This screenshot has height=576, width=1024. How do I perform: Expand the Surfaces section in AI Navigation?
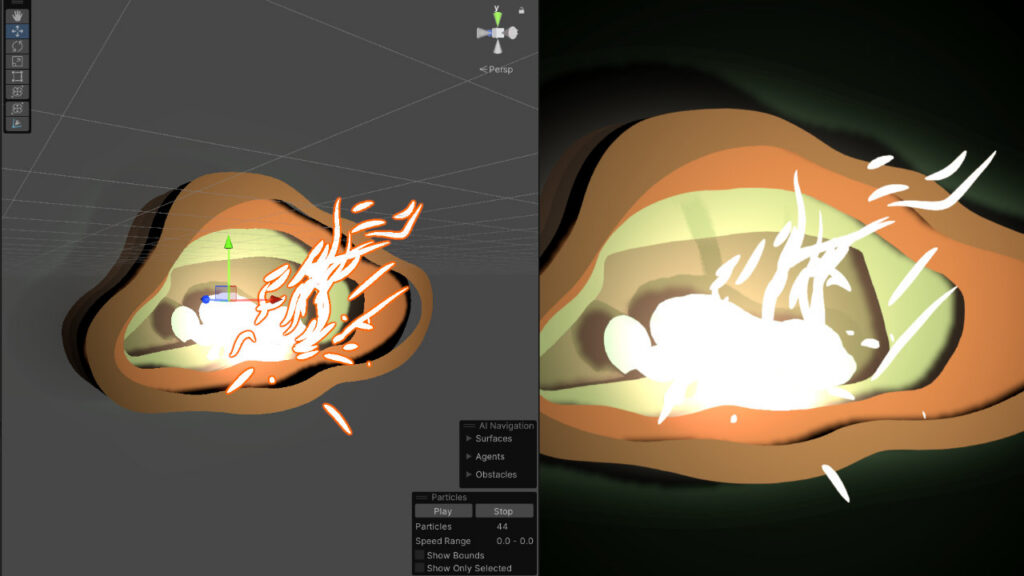(x=469, y=438)
